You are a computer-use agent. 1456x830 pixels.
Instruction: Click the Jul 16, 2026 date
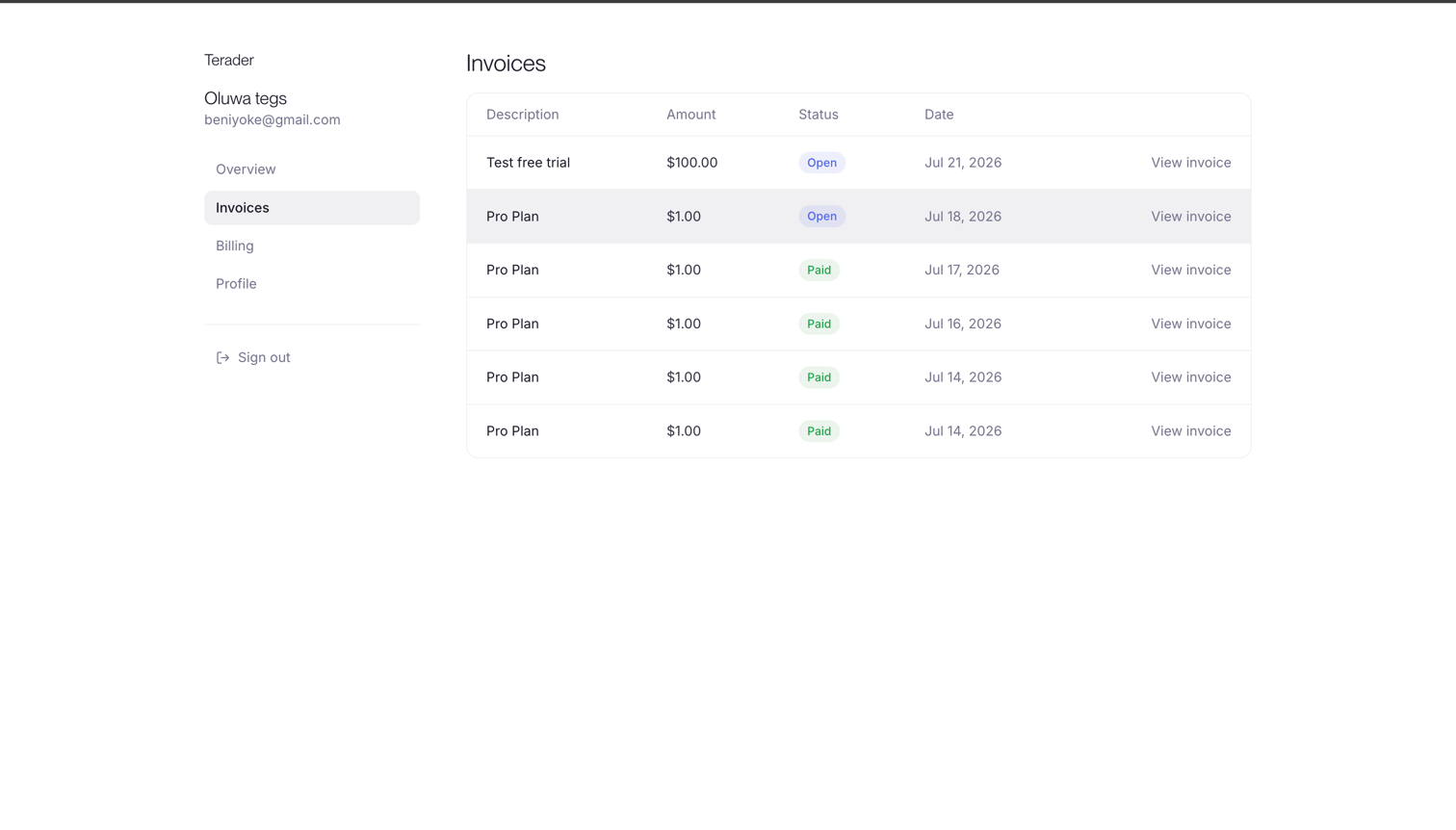[x=963, y=324]
